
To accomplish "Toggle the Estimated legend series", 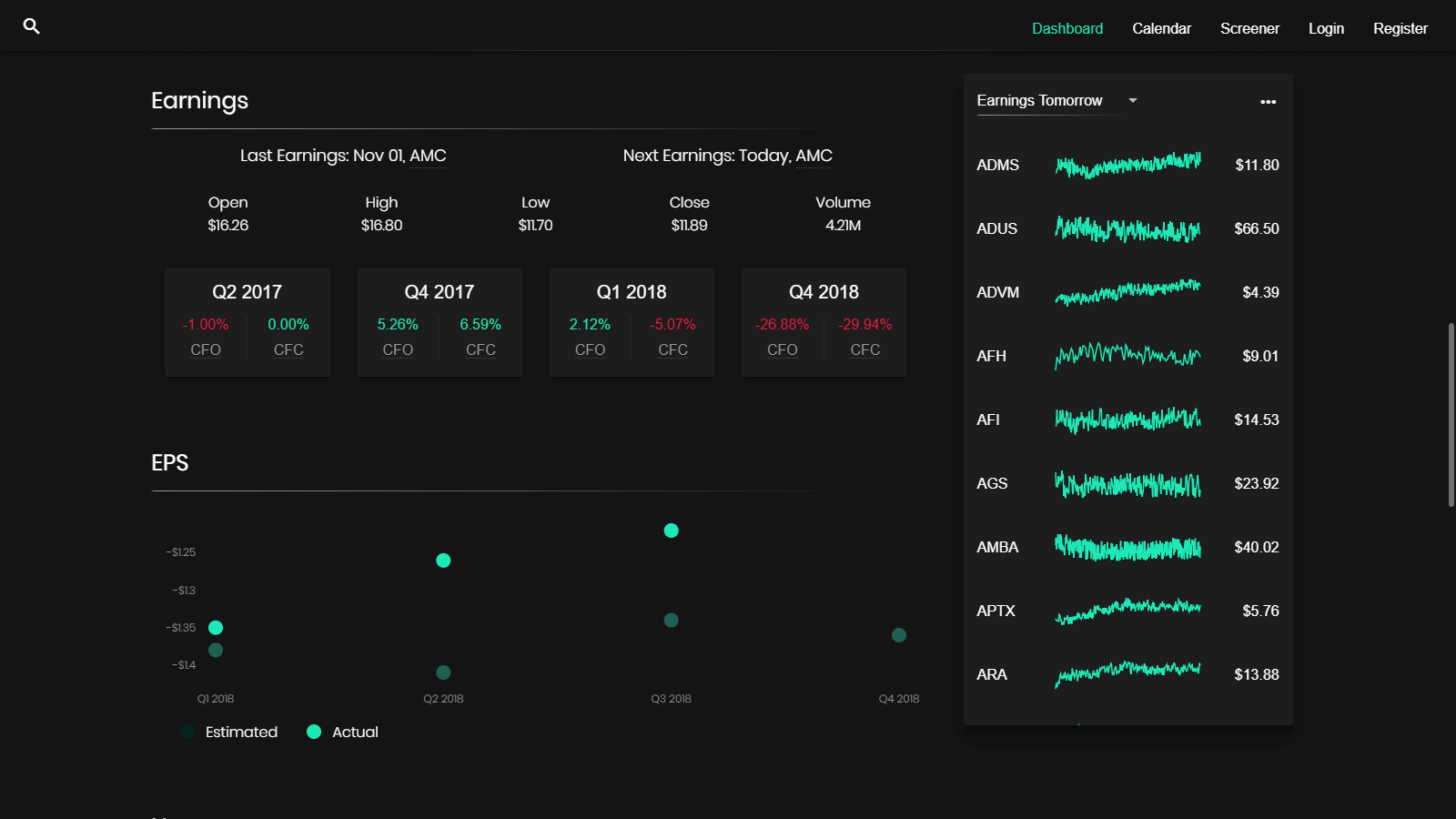I will pos(229,732).
